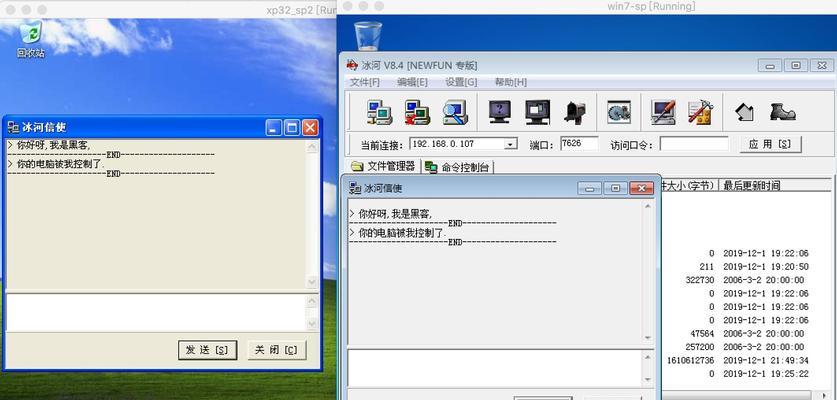Image resolution: width=837 pixels, height=400 pixels.
Task: Click the delete host icon with red X
Action: click(x=417, y=112)
